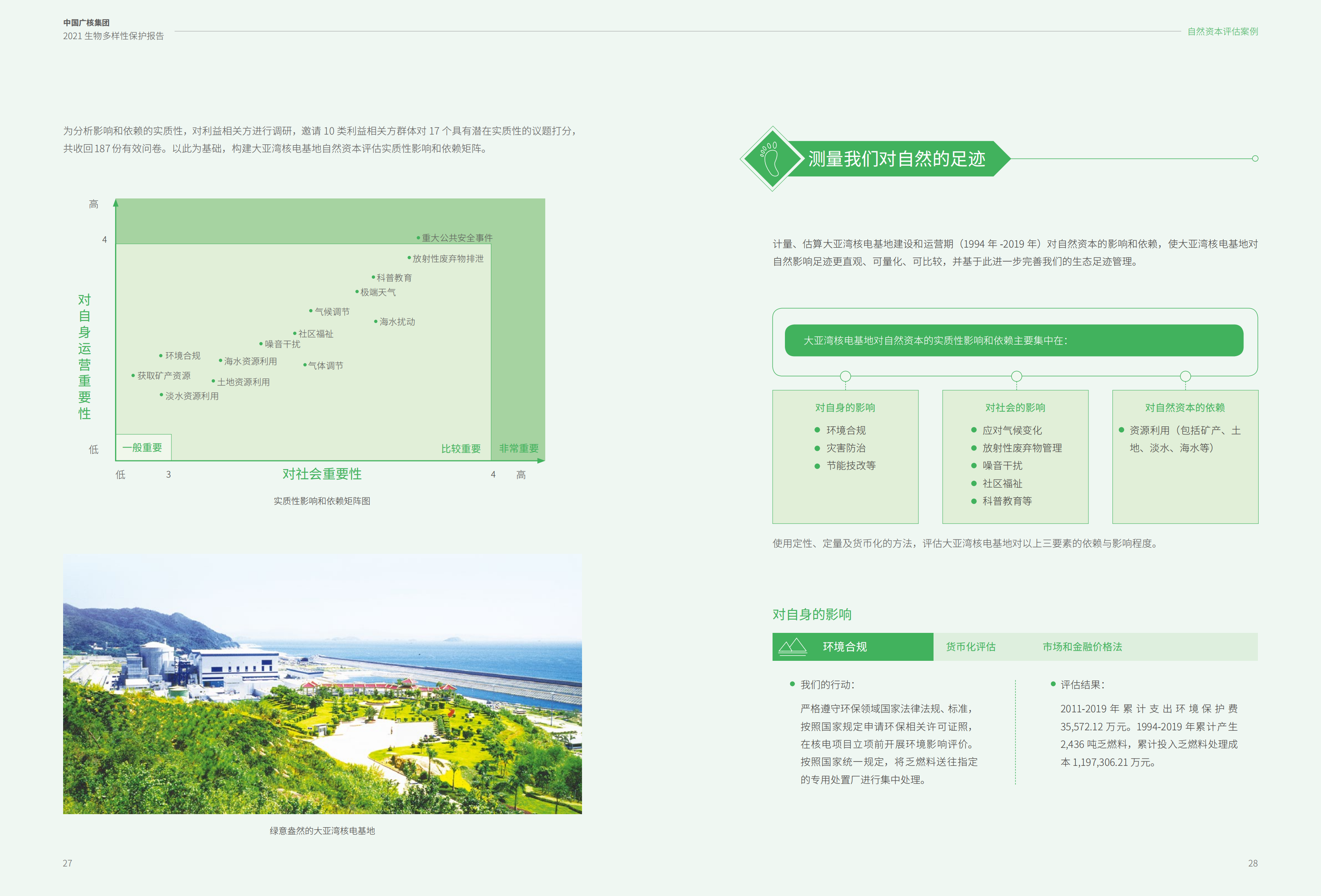Click the 海水扰动 chart point label
The width and height of the screenshot is (1321, 896).
(397, 321)
